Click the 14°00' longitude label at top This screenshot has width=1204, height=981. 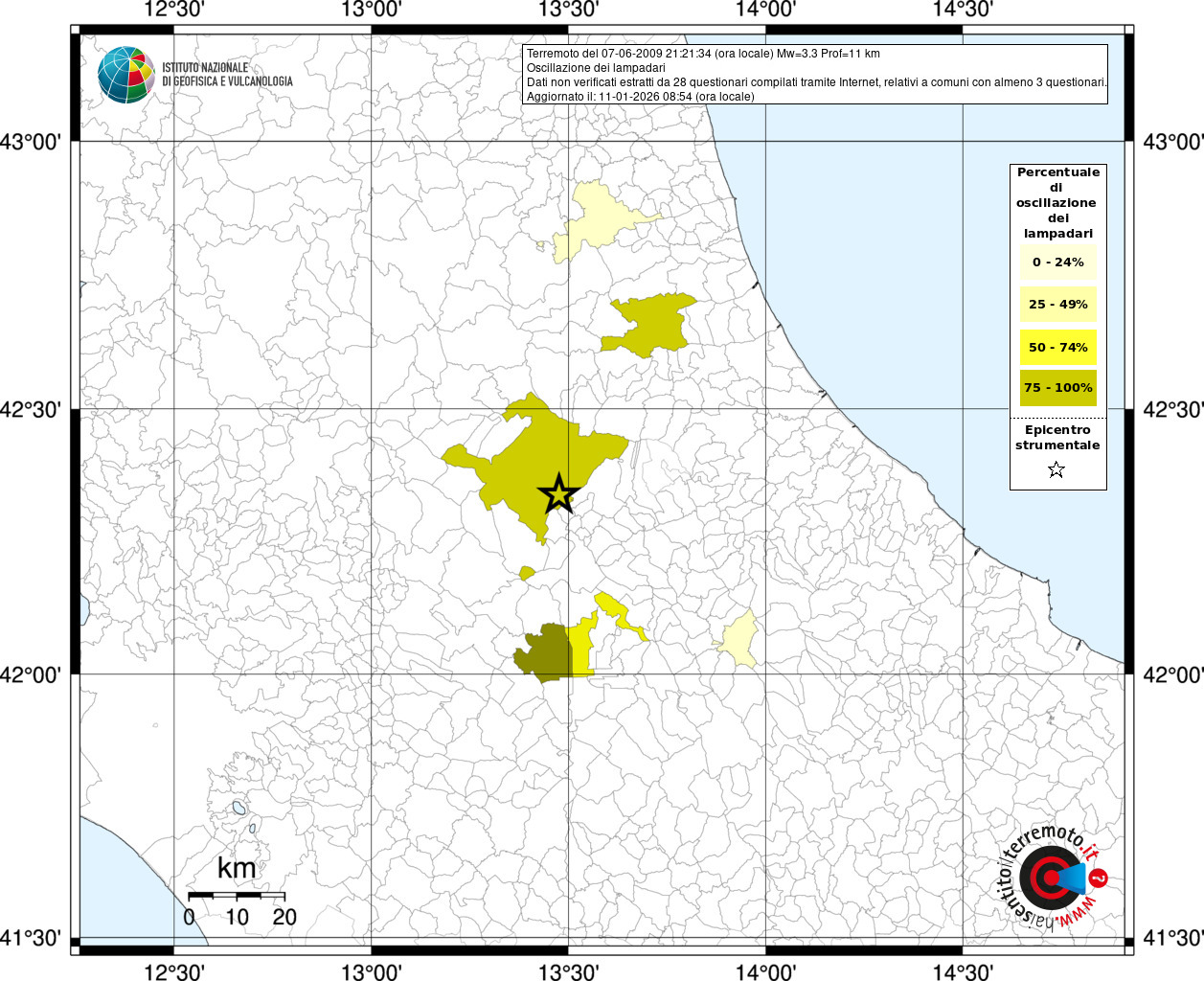pyautogui.click(x=765, y=11)
